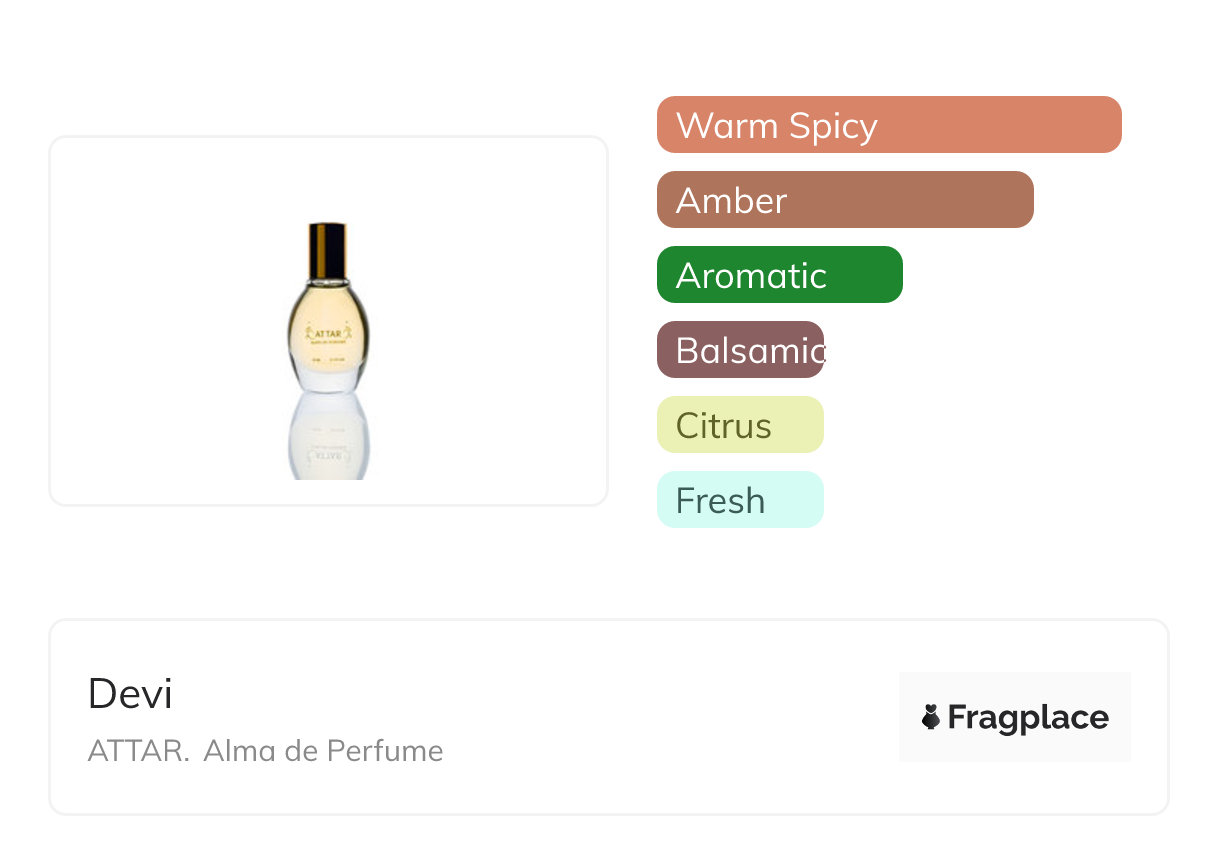Pick the pale yellow Citrus bar

point(740,425)
